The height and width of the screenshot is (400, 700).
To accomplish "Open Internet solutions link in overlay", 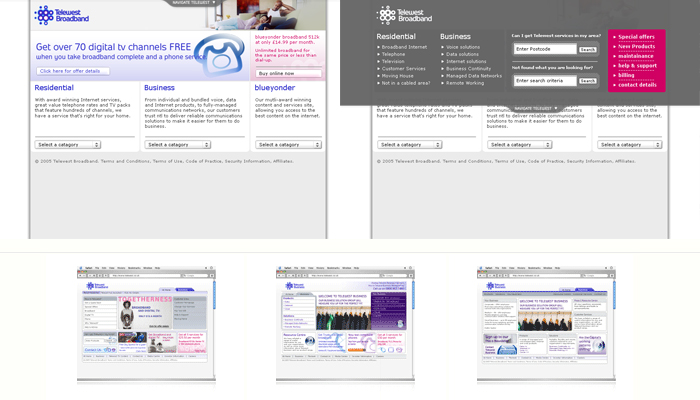I will click(x=466, y=61).
